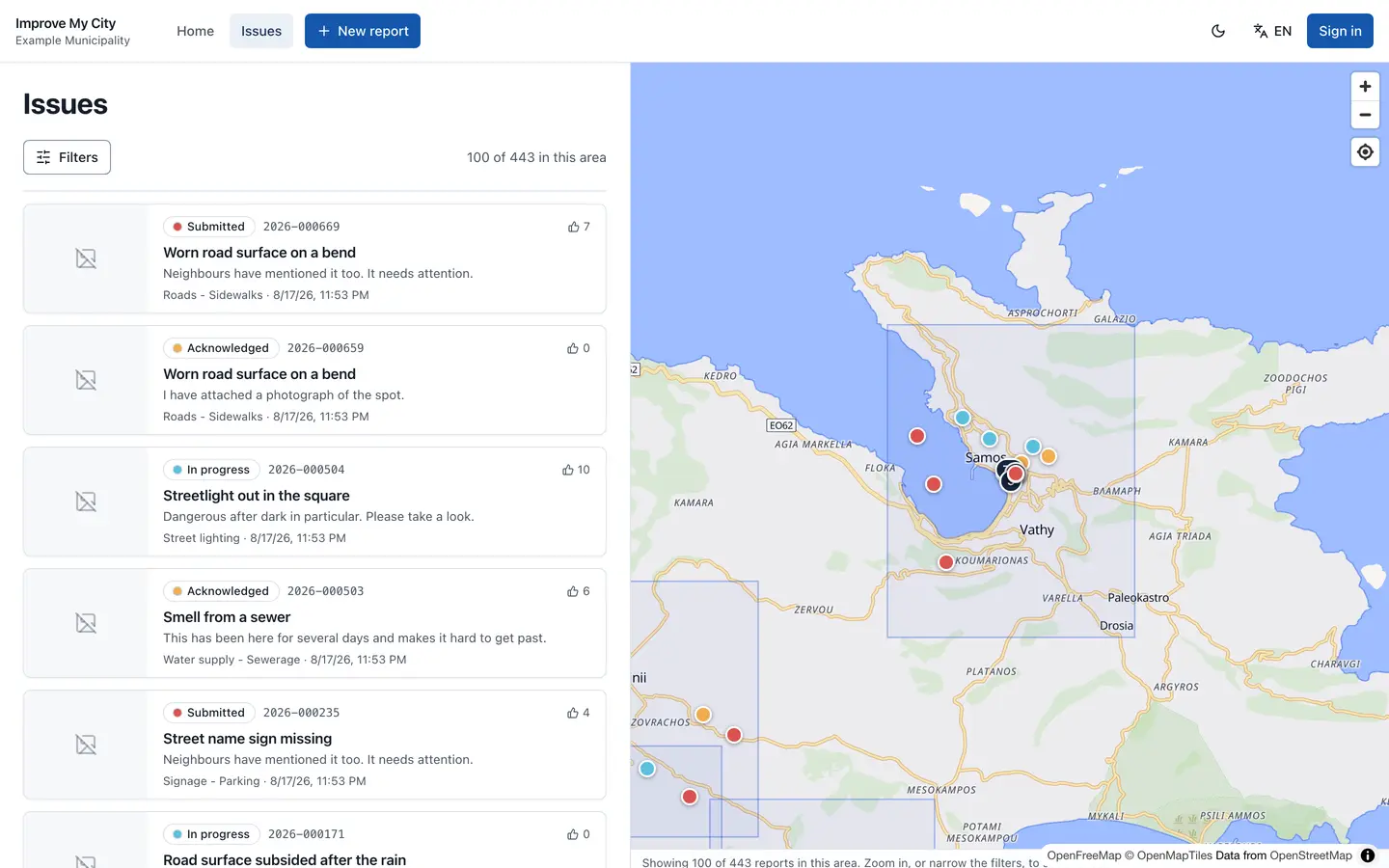The height and width of the screenshot is (868, 1389).
Task: Open the Filters panel
Action: coord(67,157)
